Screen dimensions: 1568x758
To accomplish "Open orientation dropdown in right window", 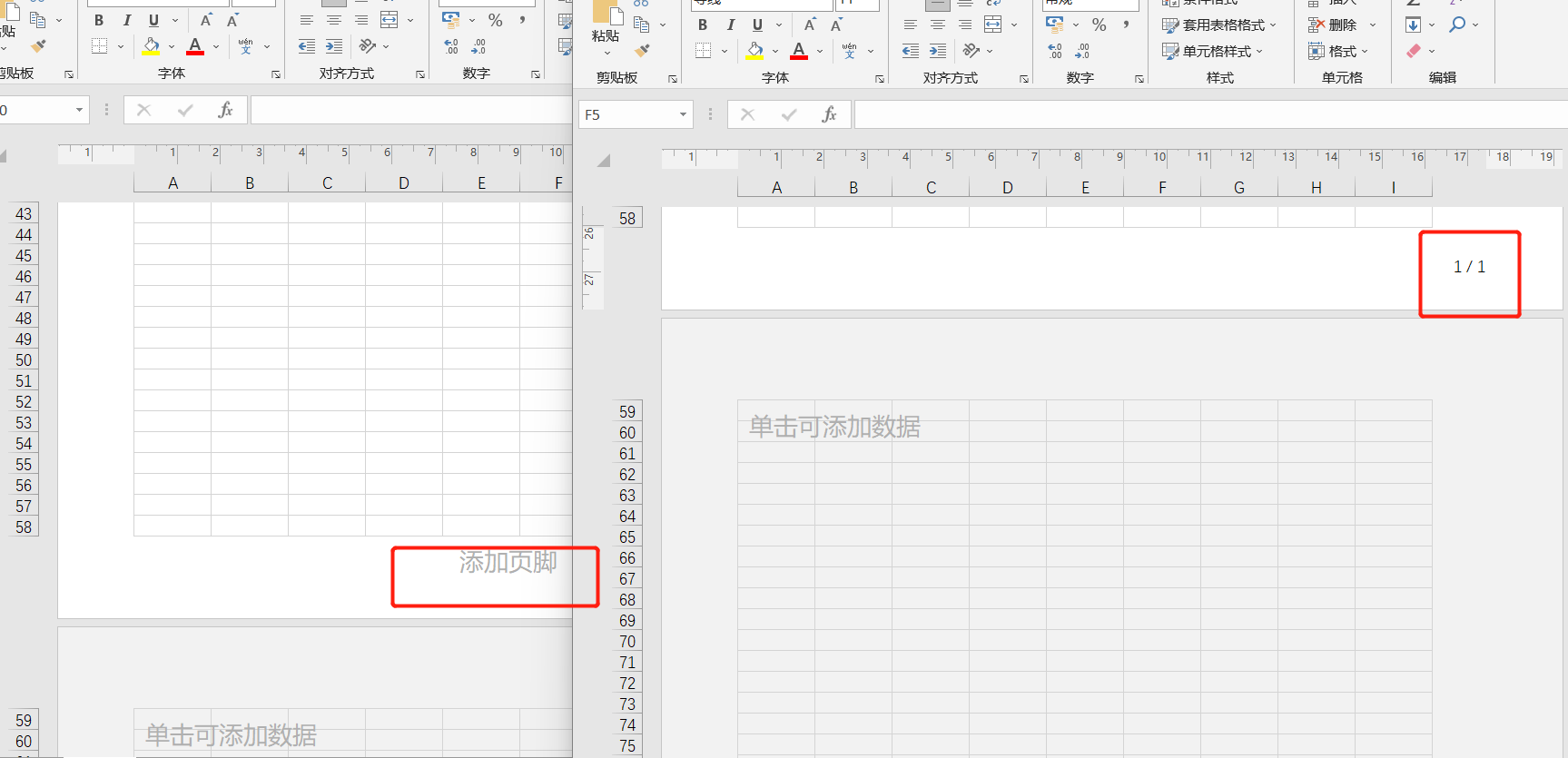I will [x=990, y=52].
